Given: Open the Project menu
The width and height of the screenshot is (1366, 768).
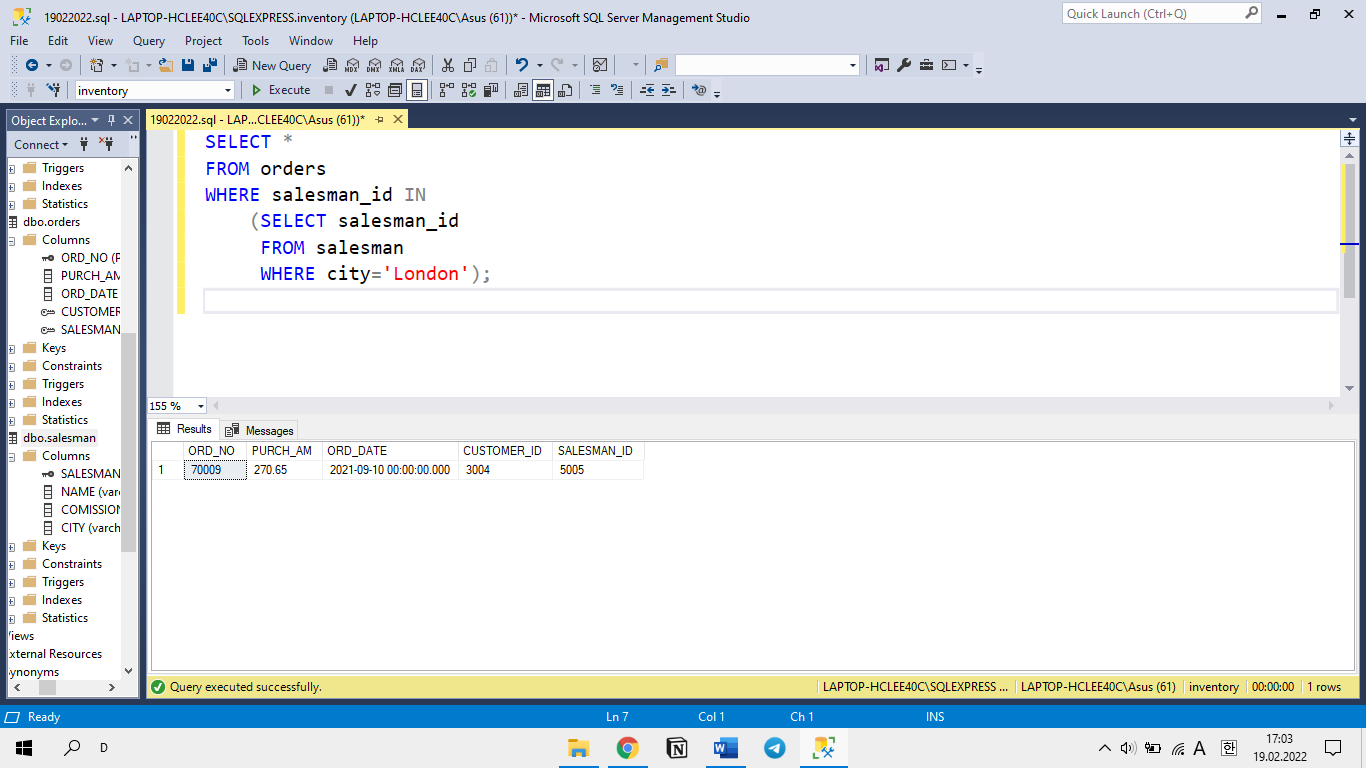Looking at the screenshot, I should (203, 41).
